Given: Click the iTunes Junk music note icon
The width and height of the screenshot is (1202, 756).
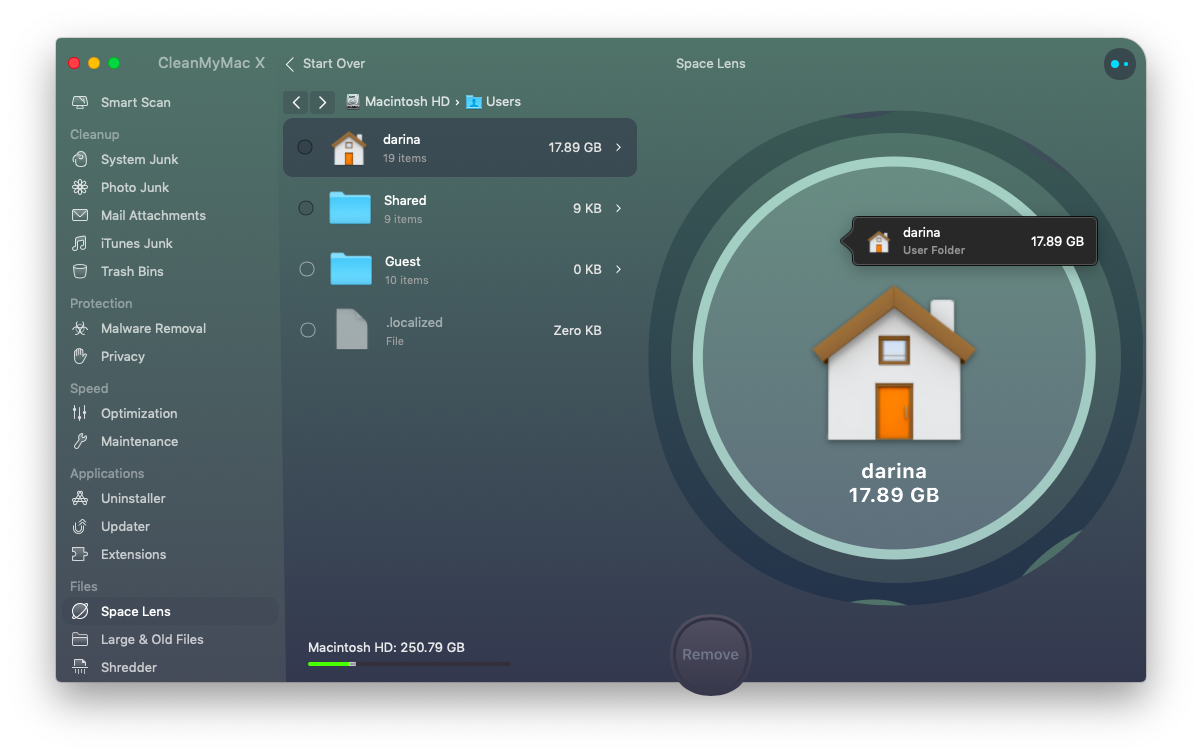Looking at the screenshot, I should click(x=80, y=243).
